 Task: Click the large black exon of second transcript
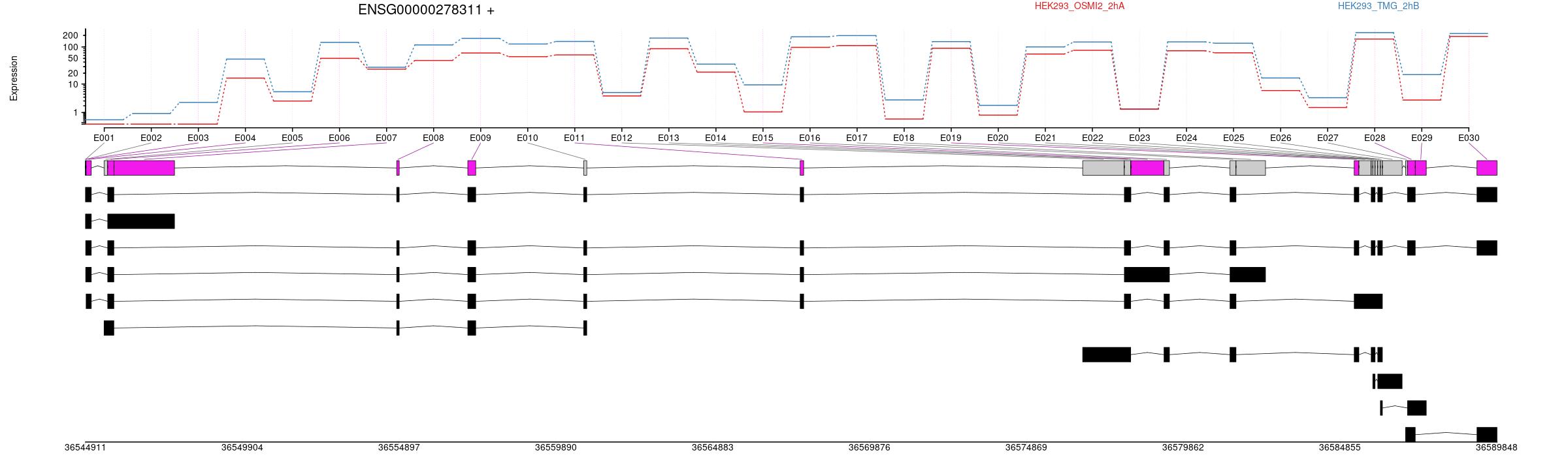pos(141,221)
